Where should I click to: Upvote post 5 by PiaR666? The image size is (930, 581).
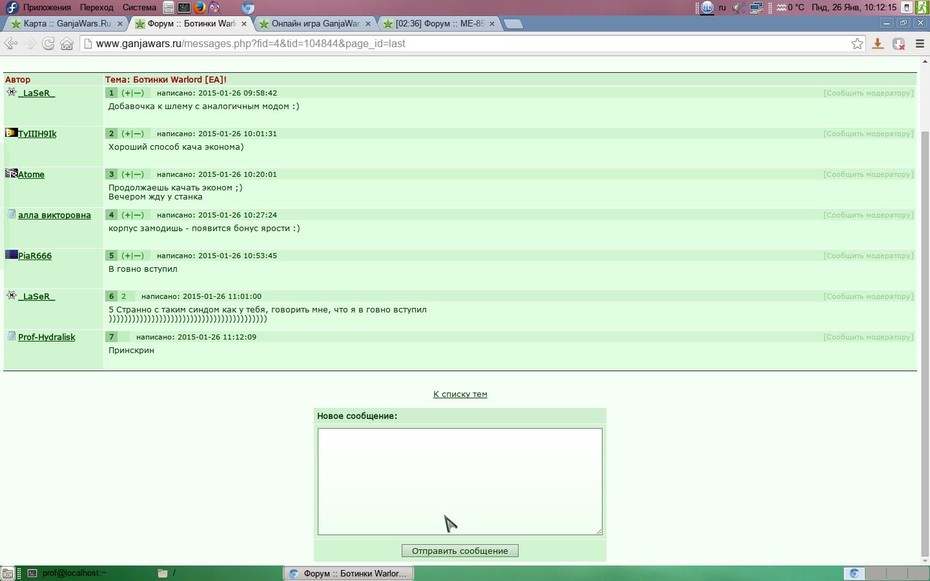pyautogui.click(x=127, y=256)
